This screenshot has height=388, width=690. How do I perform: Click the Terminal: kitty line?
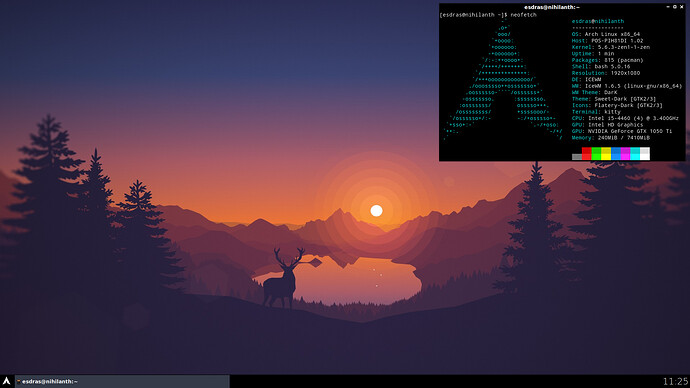point(596,112)
